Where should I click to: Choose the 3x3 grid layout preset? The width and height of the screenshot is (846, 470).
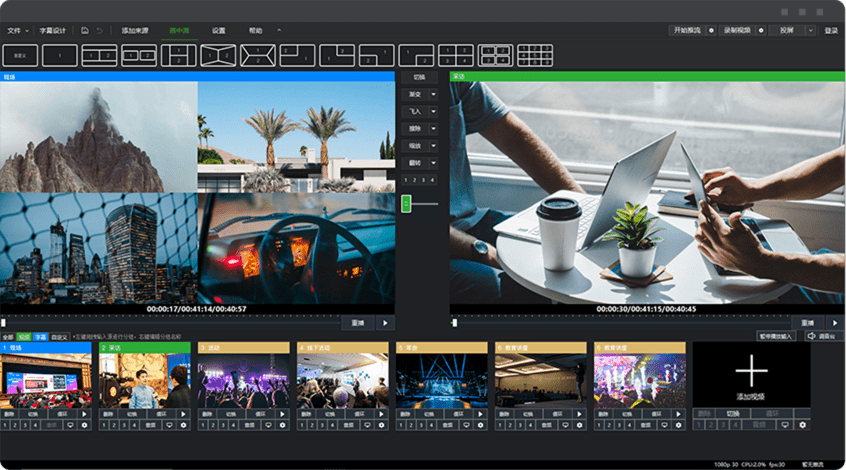pos(535,55)
